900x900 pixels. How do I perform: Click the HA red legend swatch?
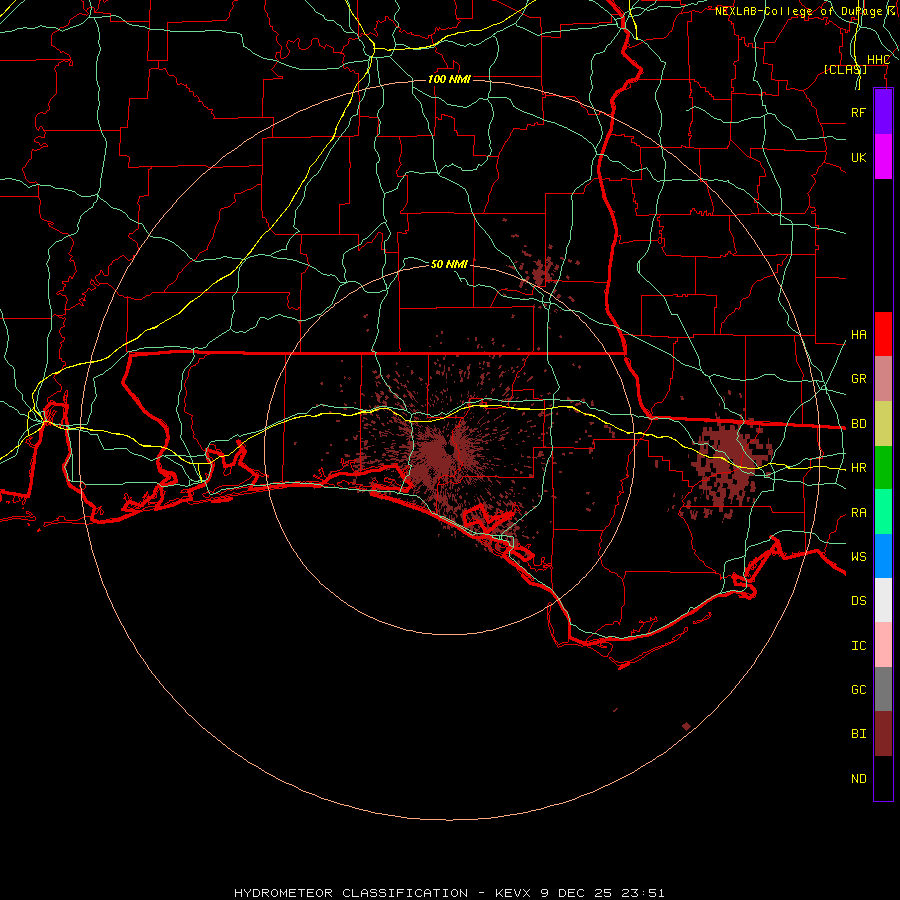point(883,334)
